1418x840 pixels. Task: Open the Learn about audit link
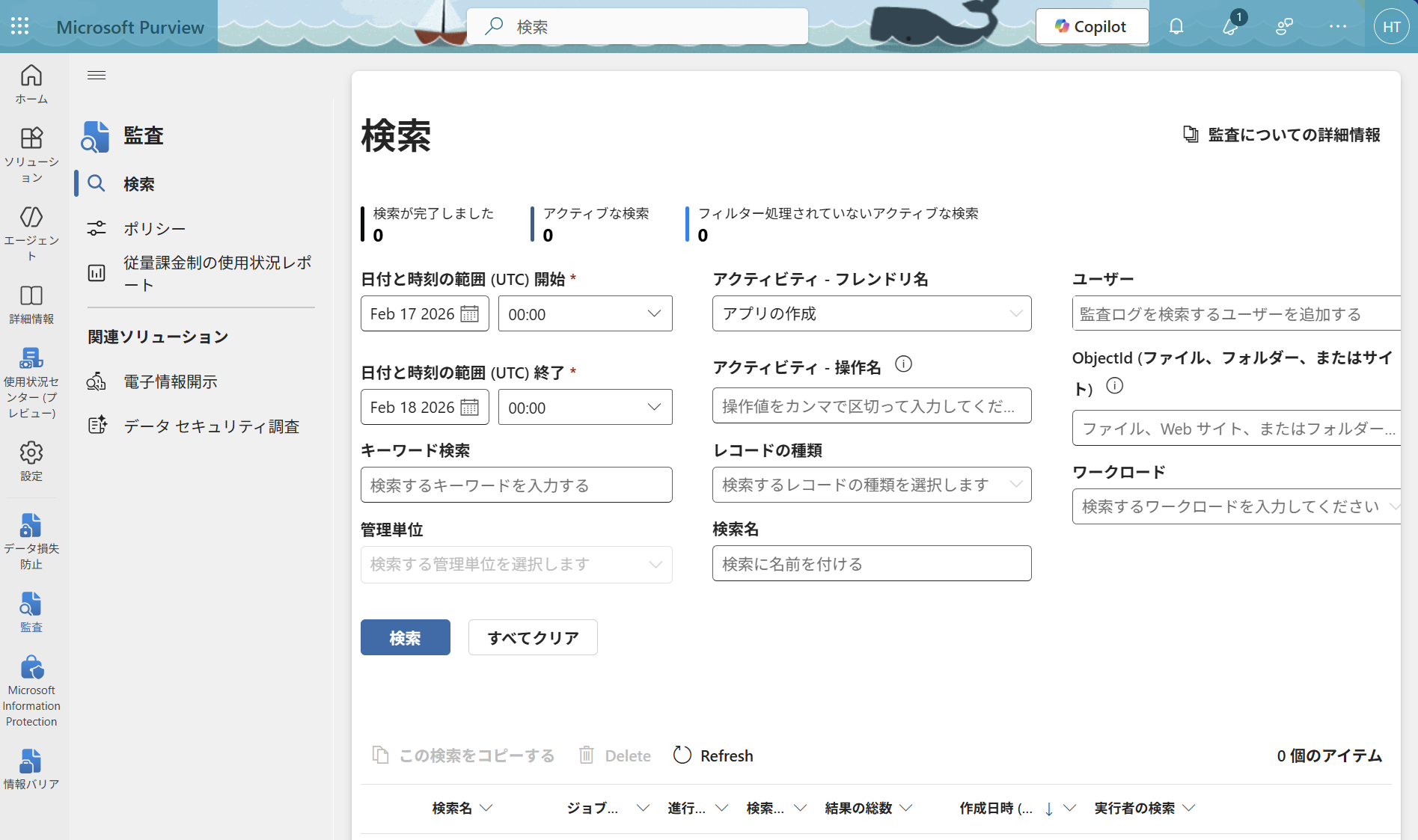point(1281,135)
